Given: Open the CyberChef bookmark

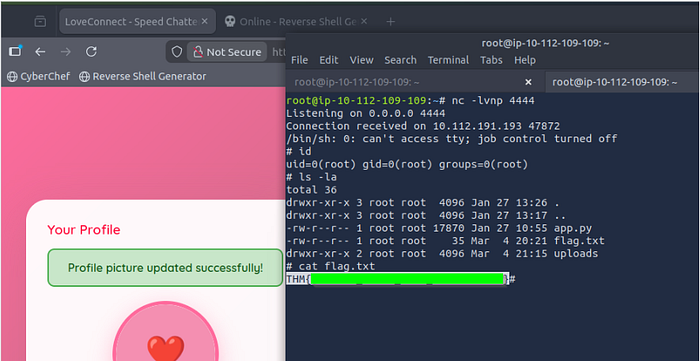Looking at the screenshot, I should 38,76.
